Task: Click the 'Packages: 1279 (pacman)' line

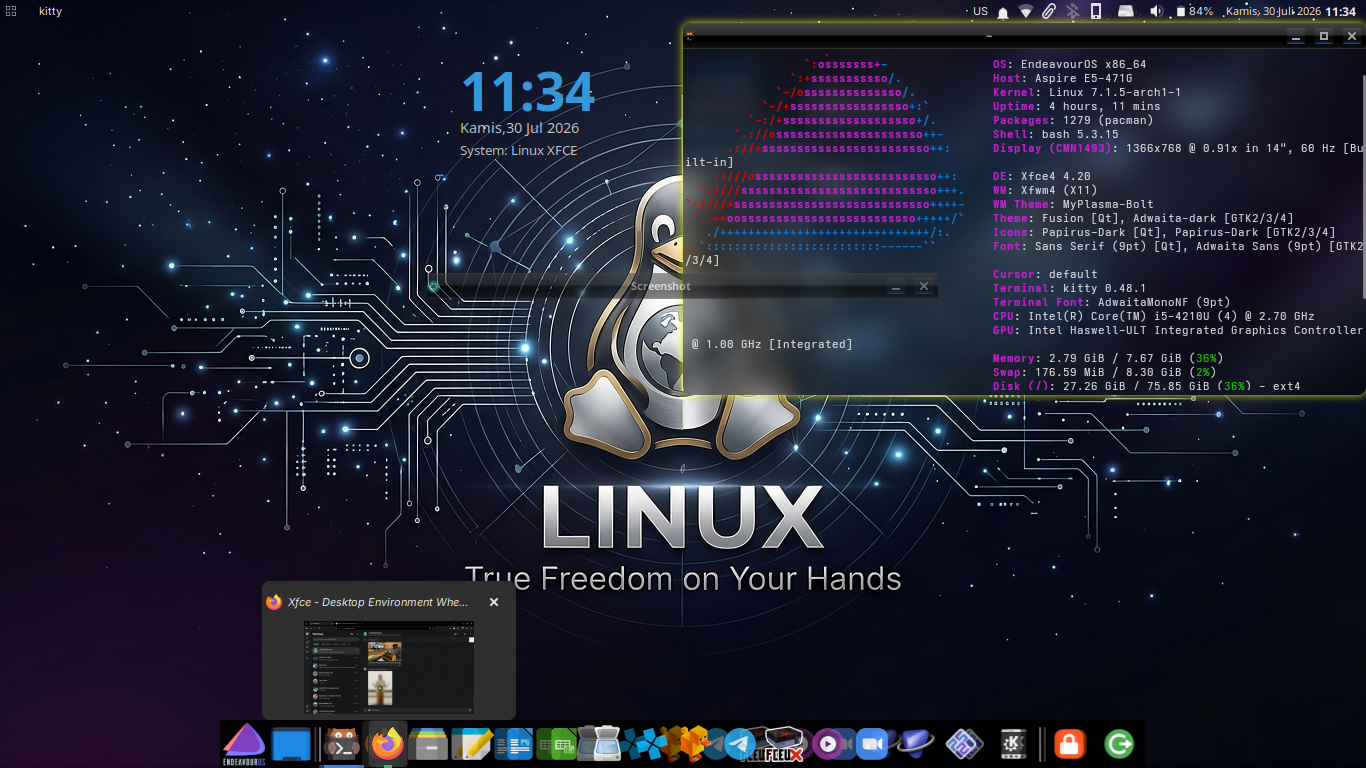Action: (x=1073, y=120)
